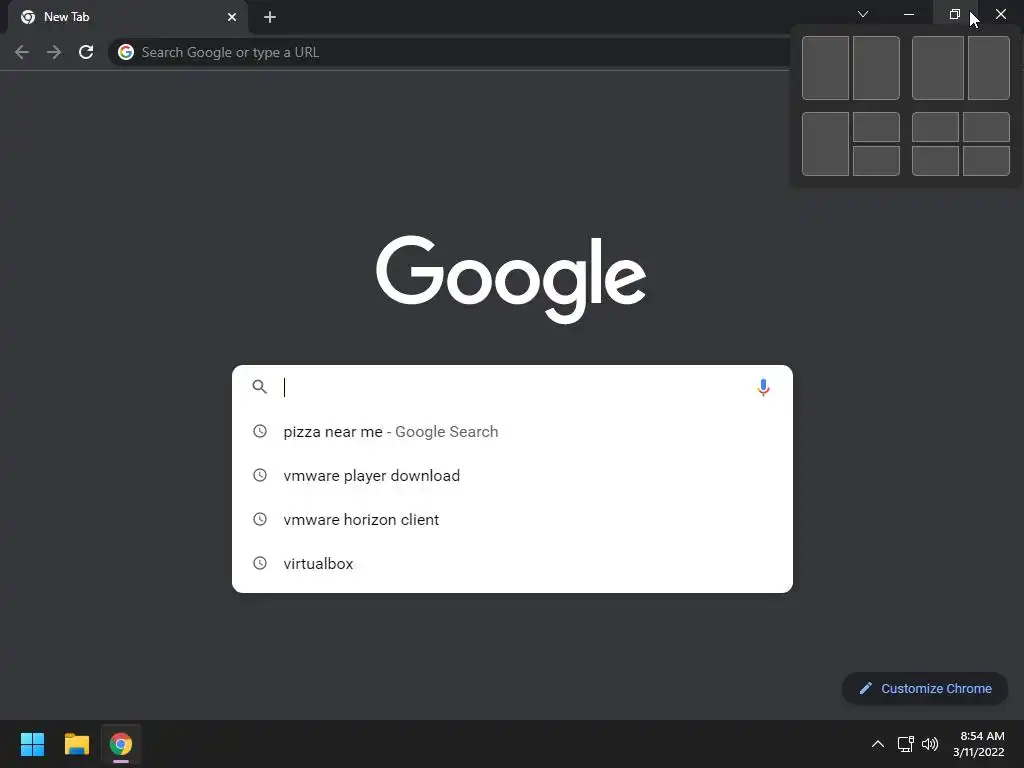Snap window to narrow right zone of uneven layout
Viewport: 1024px width, 768px height.
tap(989, 68)
